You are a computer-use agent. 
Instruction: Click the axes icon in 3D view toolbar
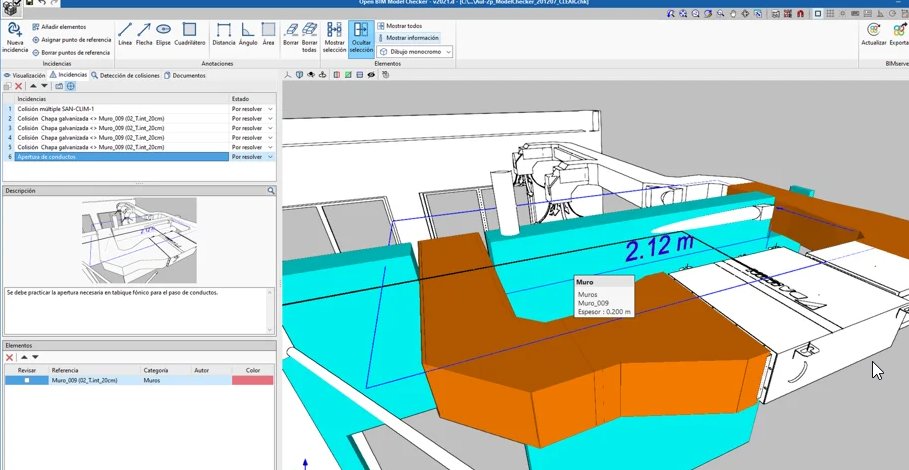(x=288, y=75)
